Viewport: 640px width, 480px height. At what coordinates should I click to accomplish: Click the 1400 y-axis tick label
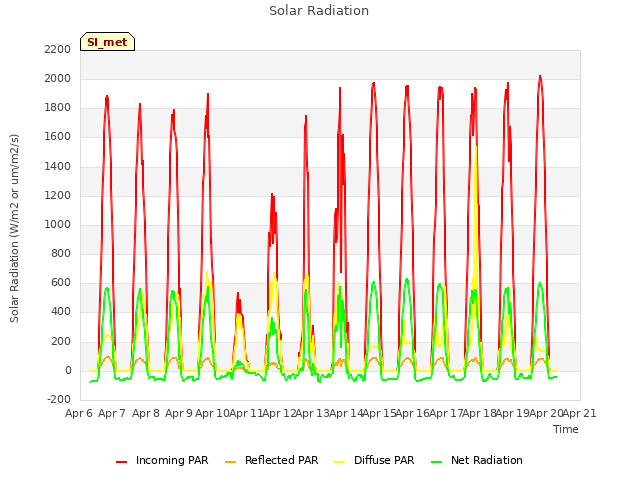pyautogui.click(x=58, y=166)
